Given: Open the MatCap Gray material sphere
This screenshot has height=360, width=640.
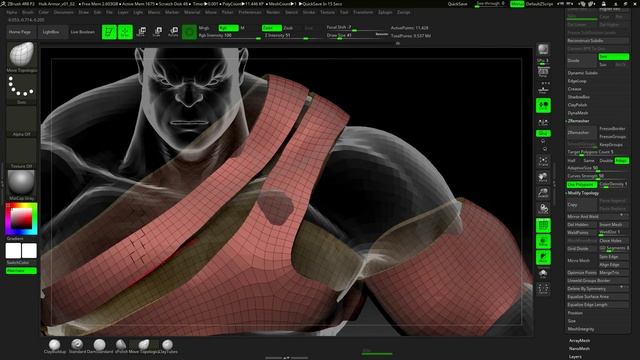Looking at the screenshot, I should coord(22,185).
